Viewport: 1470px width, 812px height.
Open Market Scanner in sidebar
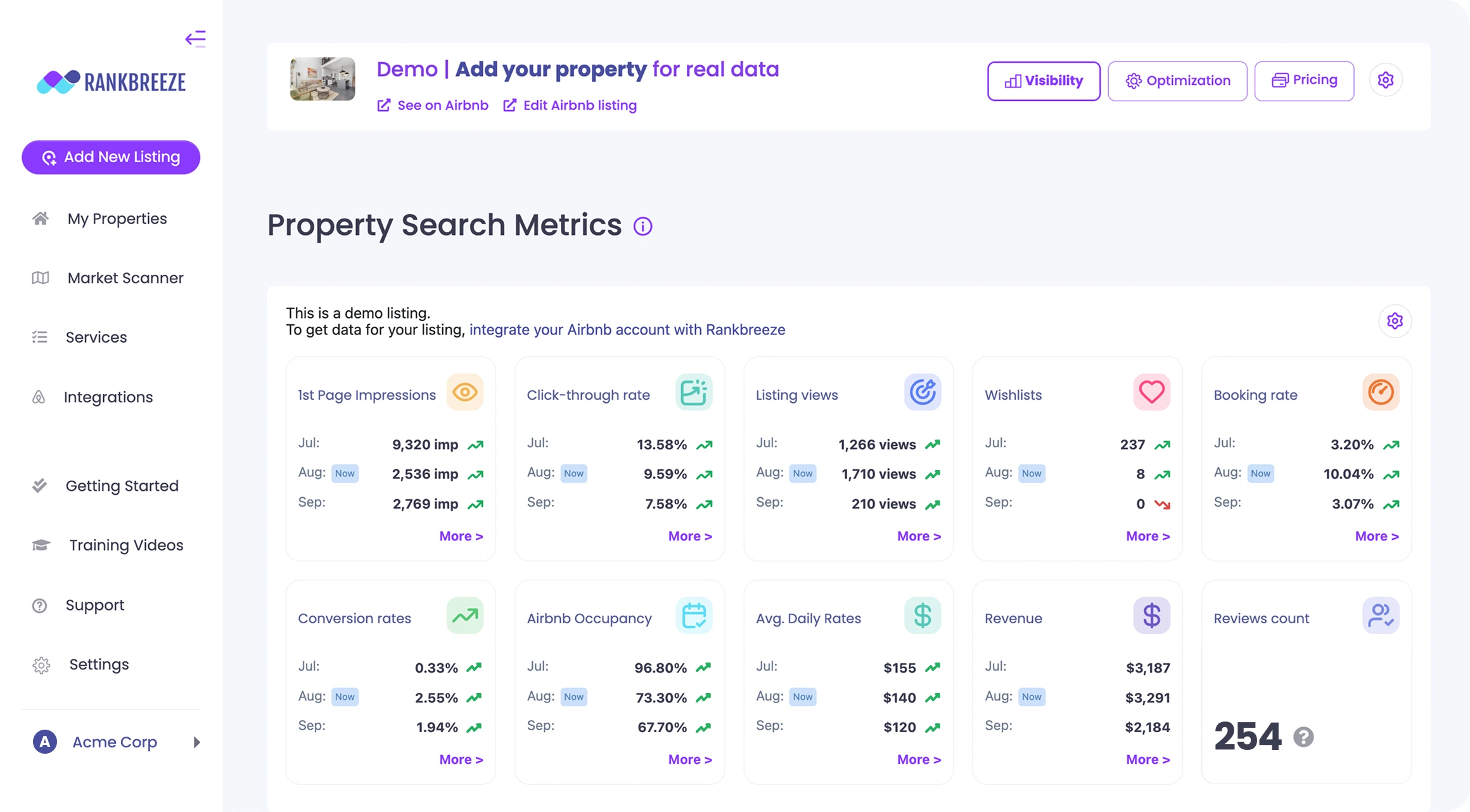point(108,278)
